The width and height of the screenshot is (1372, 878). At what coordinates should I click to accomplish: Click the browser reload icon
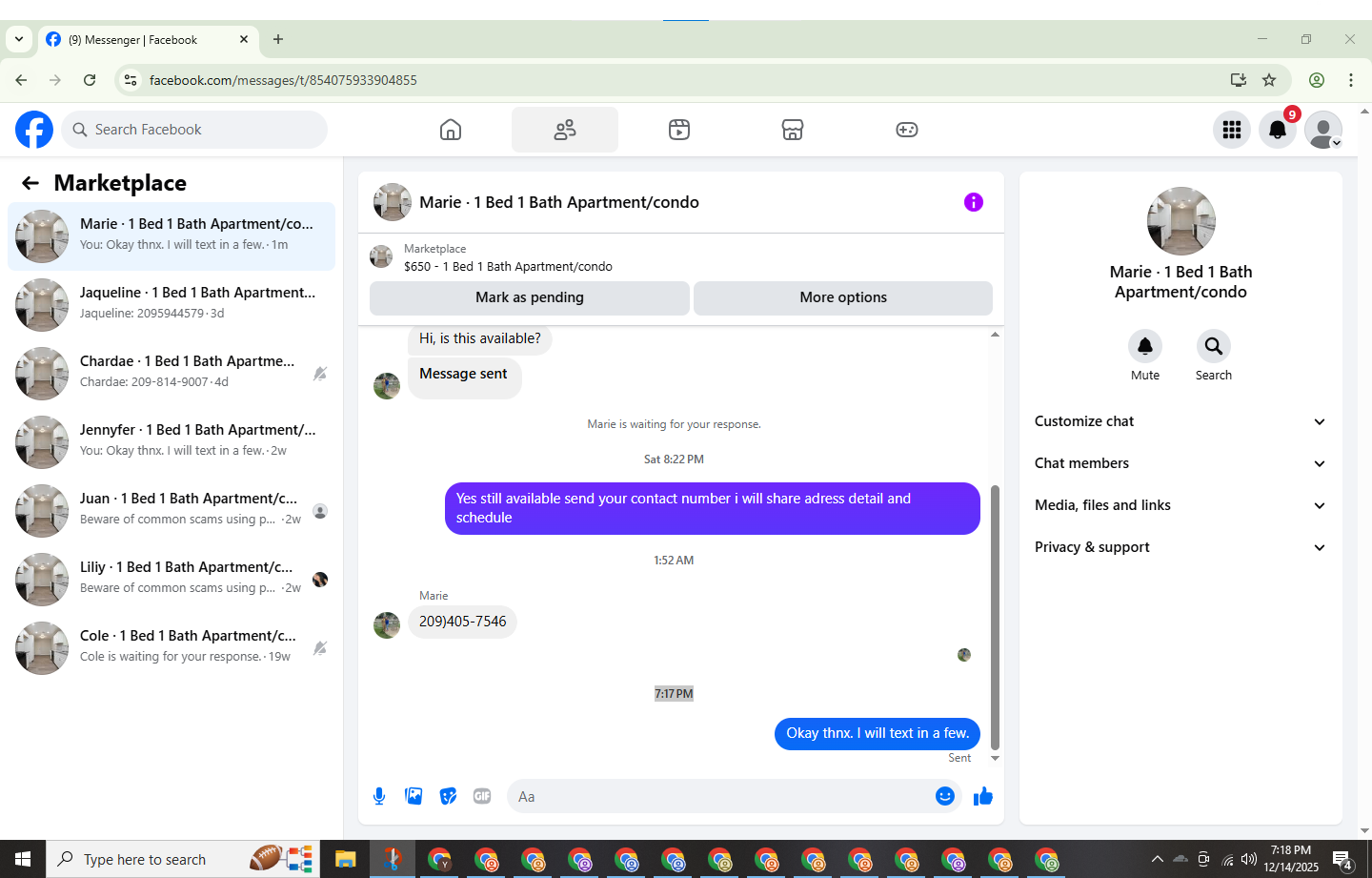click(x=90, y=80)
